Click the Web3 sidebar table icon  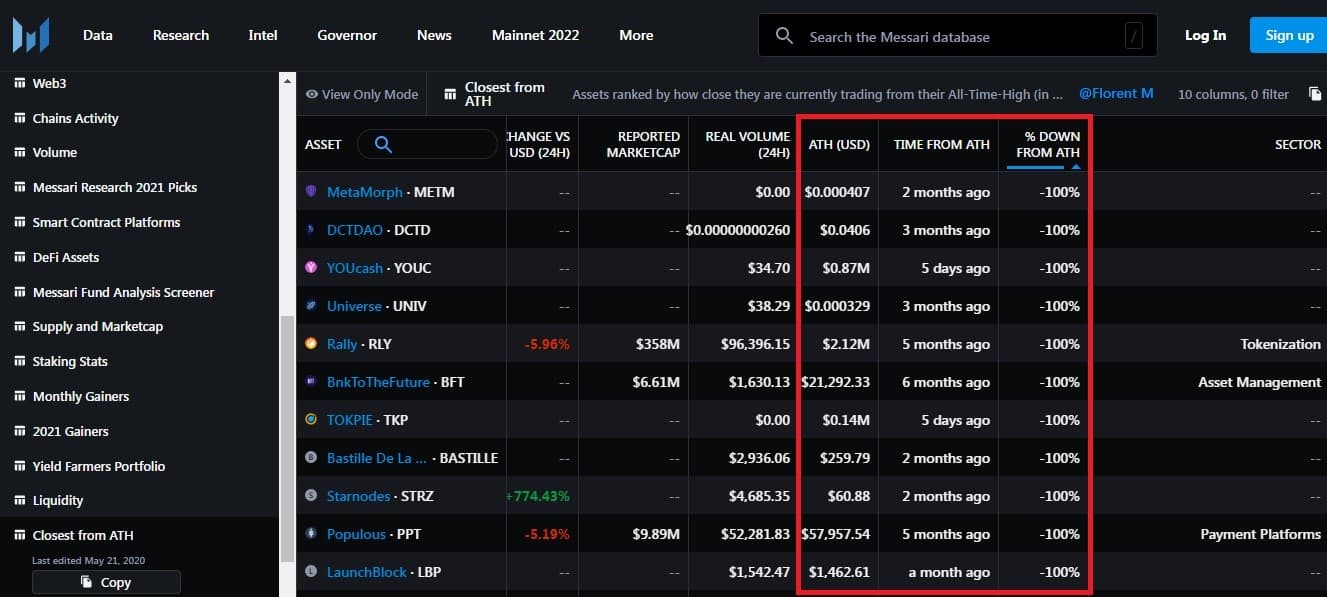coord(20,84)
